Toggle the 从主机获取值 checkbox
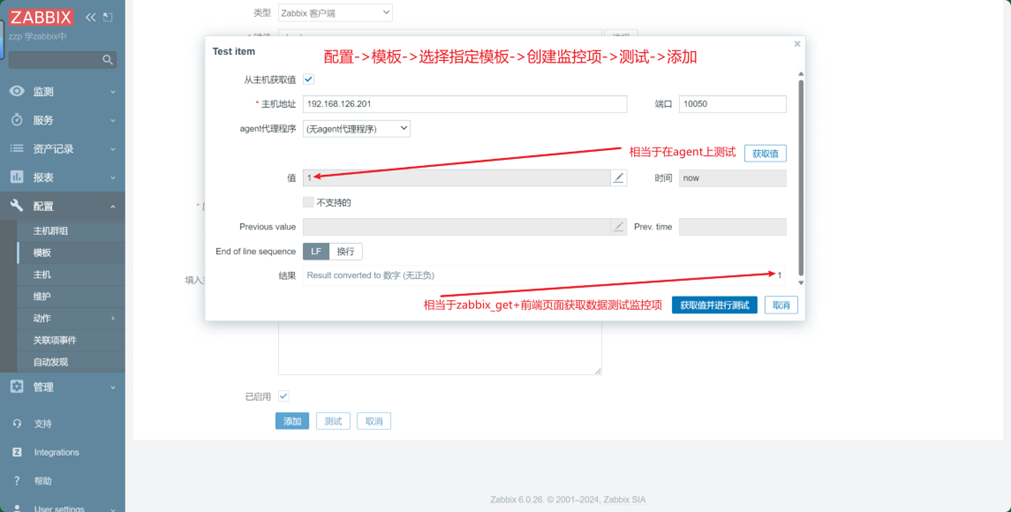The width and height of the screenshot is (1011, 512). click(308, 79)
